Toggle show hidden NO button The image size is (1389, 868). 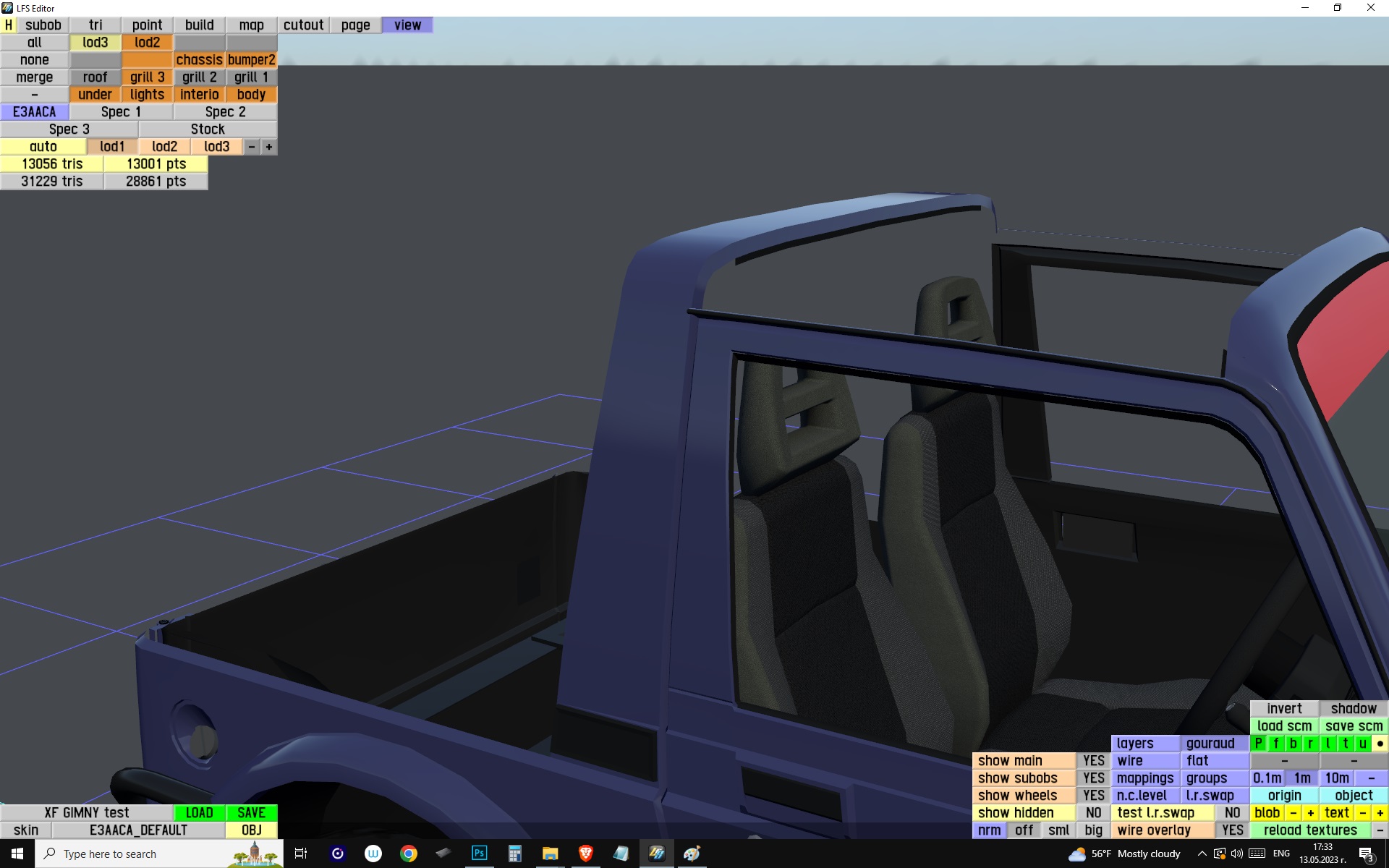(1093, 813)
